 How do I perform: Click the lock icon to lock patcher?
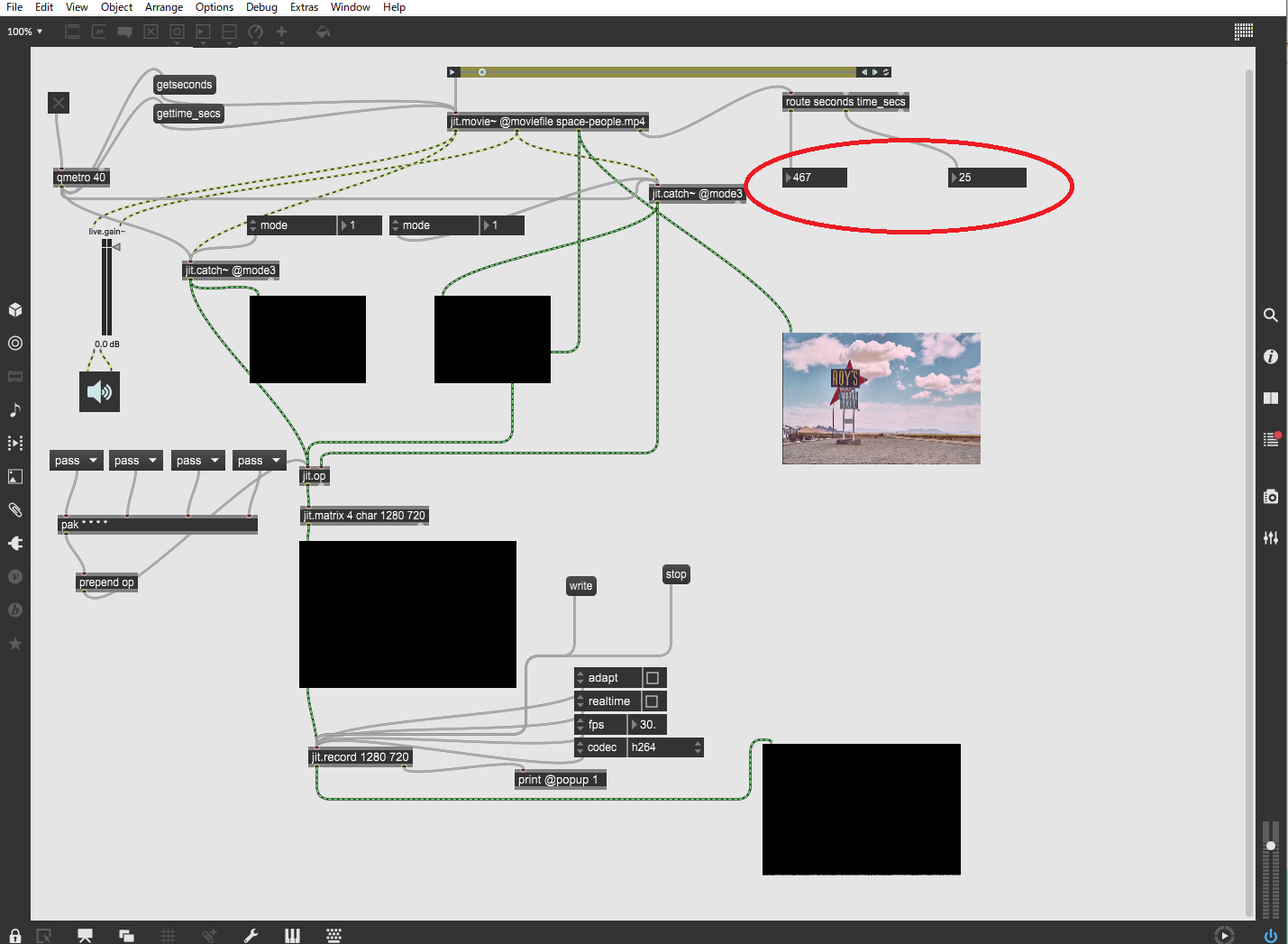tap(15, 936)
